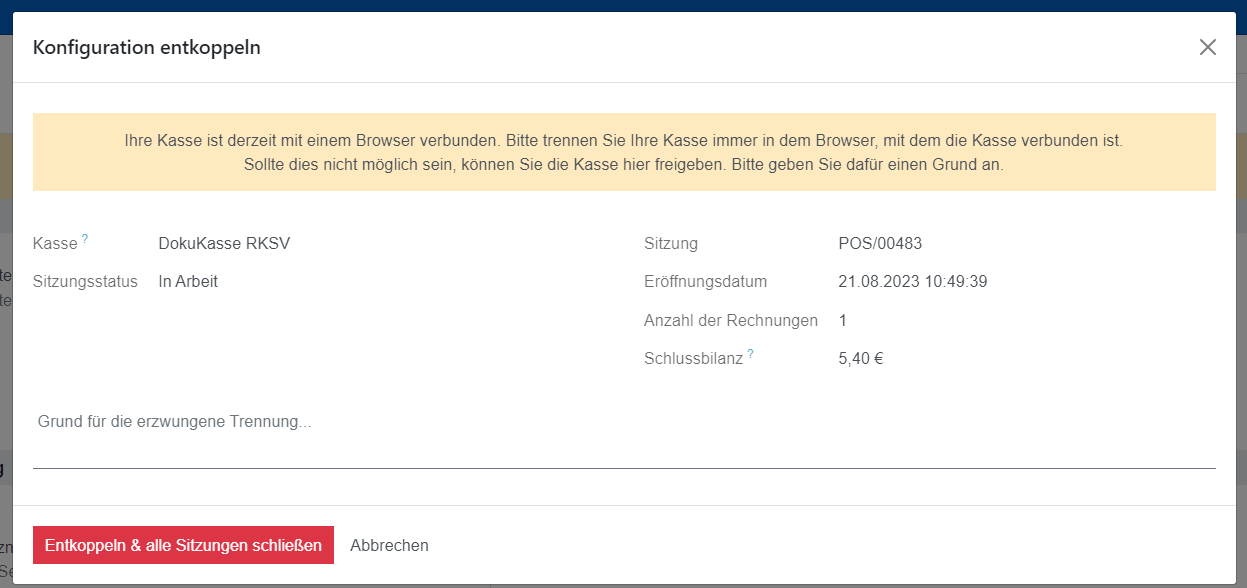Viewport: 1247px width, 588px height.
Task: Click the closing balance value 5,40 €
Action: tap(860, 359)
